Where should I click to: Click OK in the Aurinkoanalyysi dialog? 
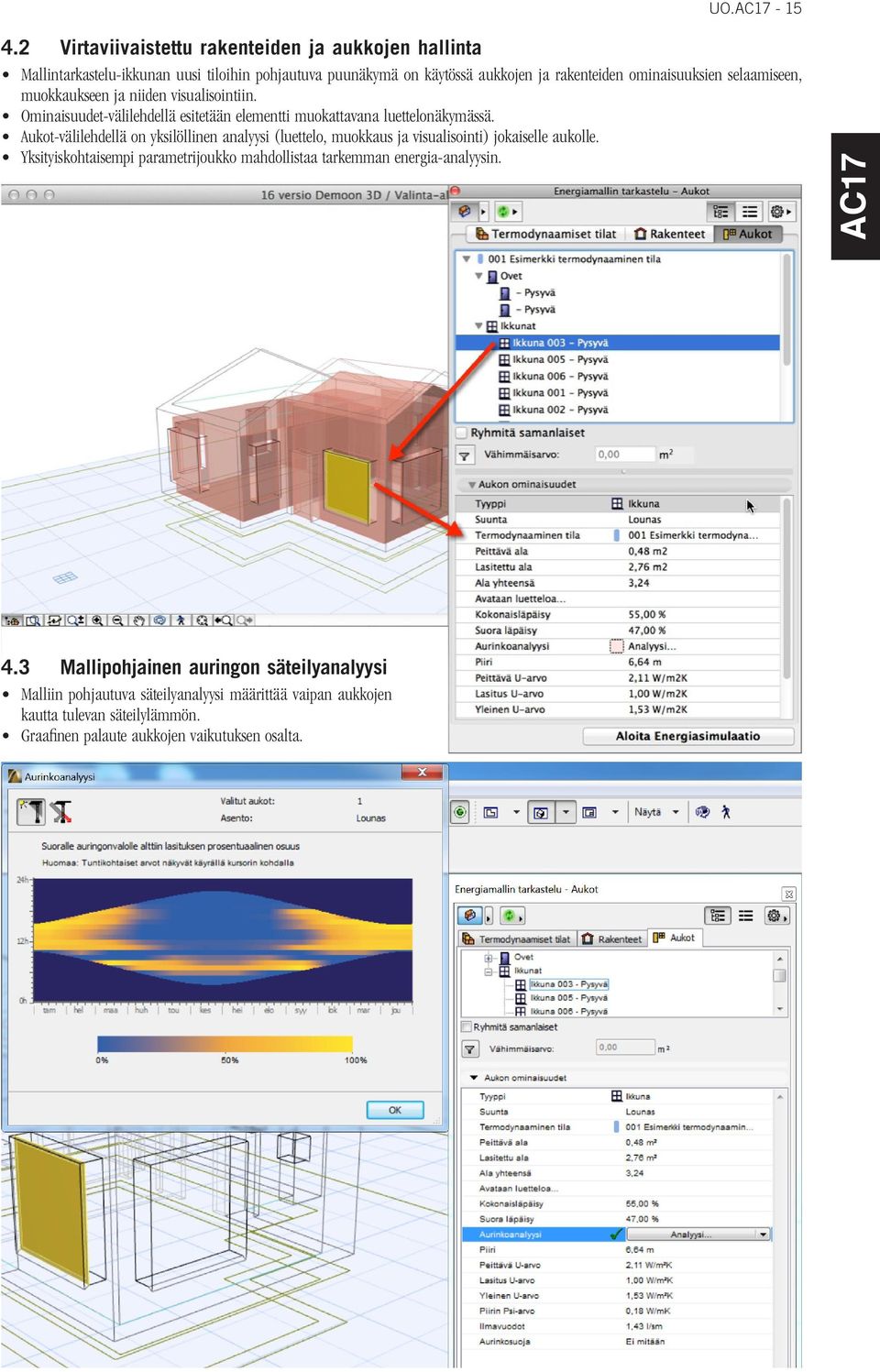click(x=395, y=1110)
